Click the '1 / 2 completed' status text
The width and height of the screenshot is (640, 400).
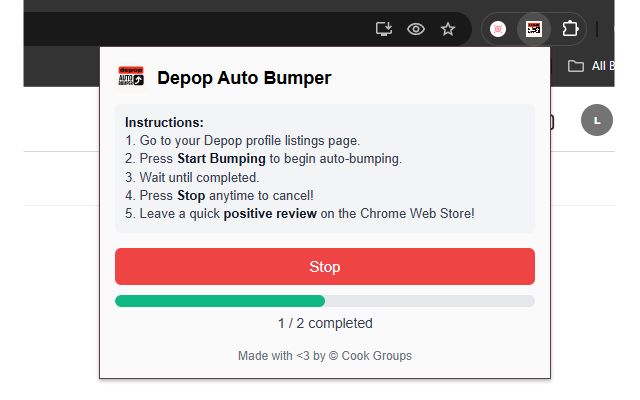pos(325,323)
